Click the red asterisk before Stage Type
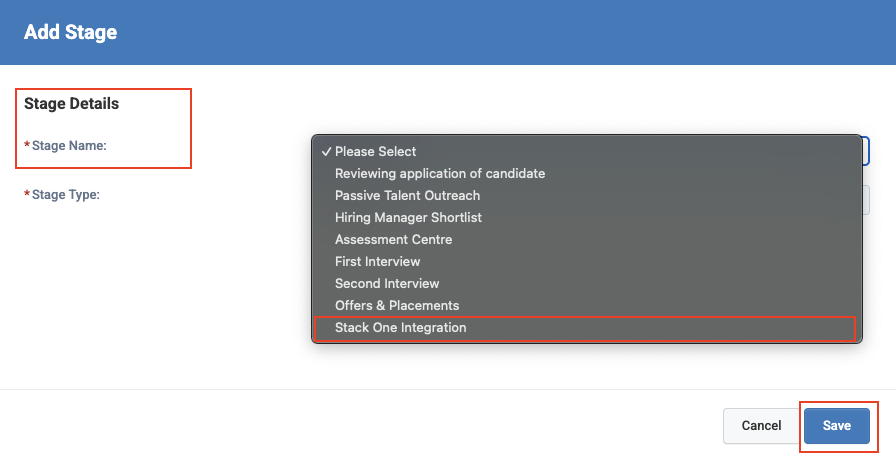This screenshot has height=459, width=896. tap(27, 195)
